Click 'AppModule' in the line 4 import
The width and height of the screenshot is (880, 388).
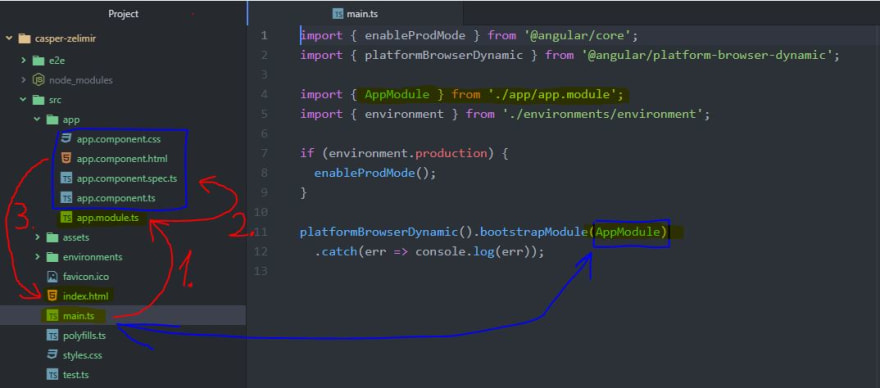tap(397, 94)
